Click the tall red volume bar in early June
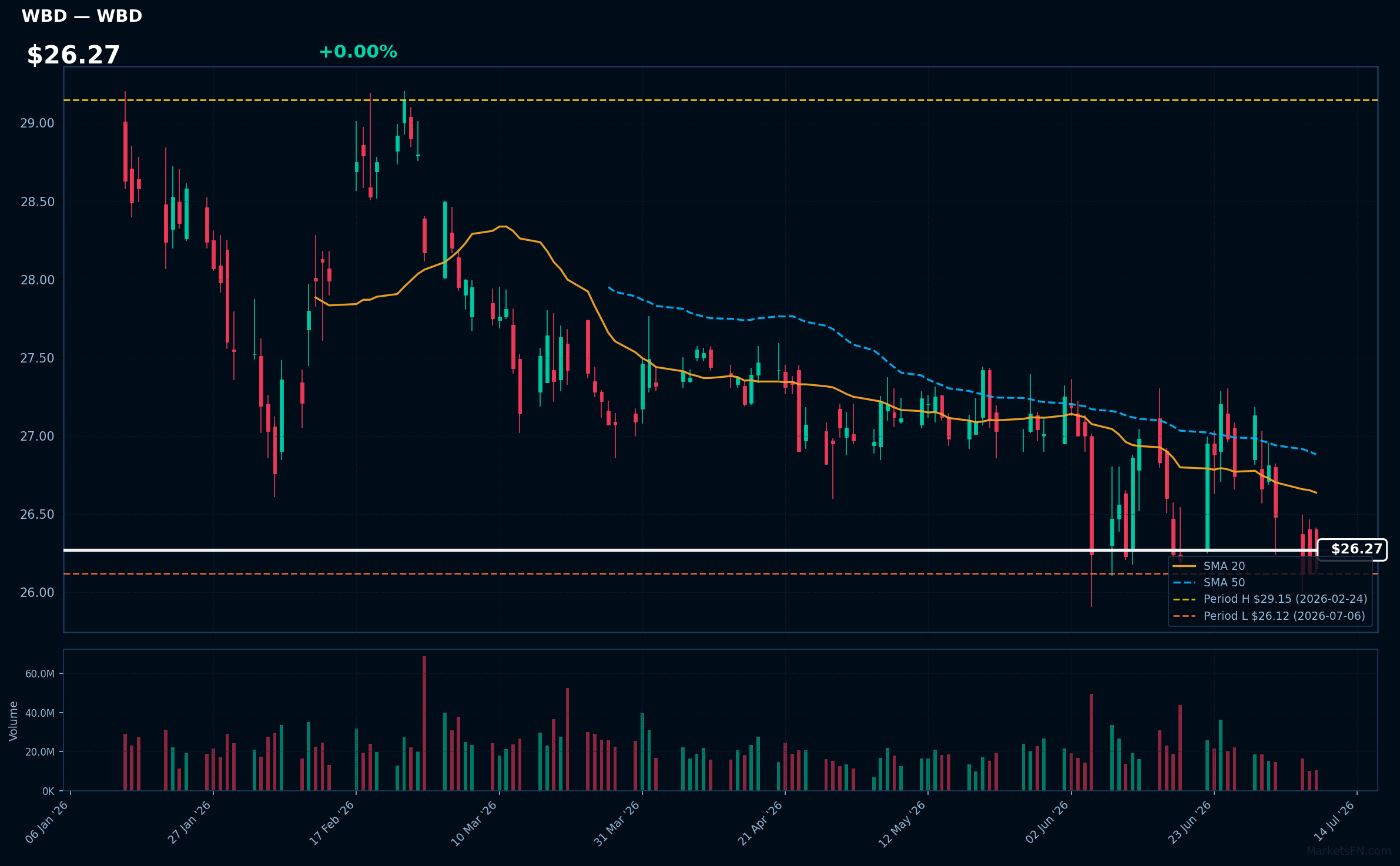Image resolution: width=1400 pixels, height=866 pixels. pyautogui.click(x=1091, y=742)
